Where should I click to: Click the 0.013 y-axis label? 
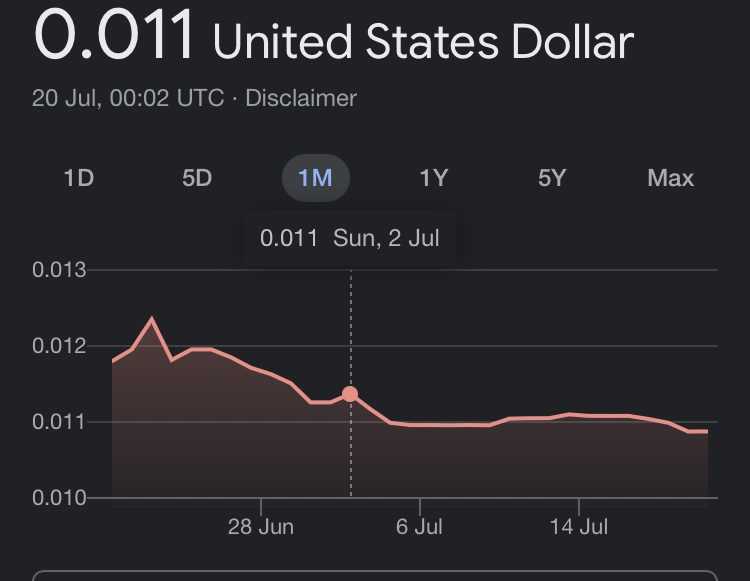pyautogui.click(x=59, y=270)
